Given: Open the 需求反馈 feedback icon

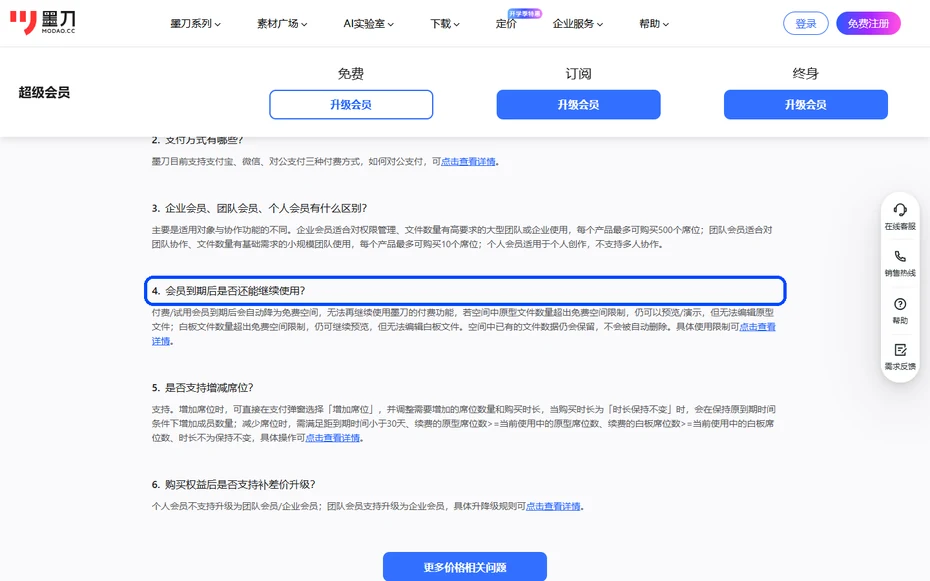Looking at the screenshot, I should 900,350.
